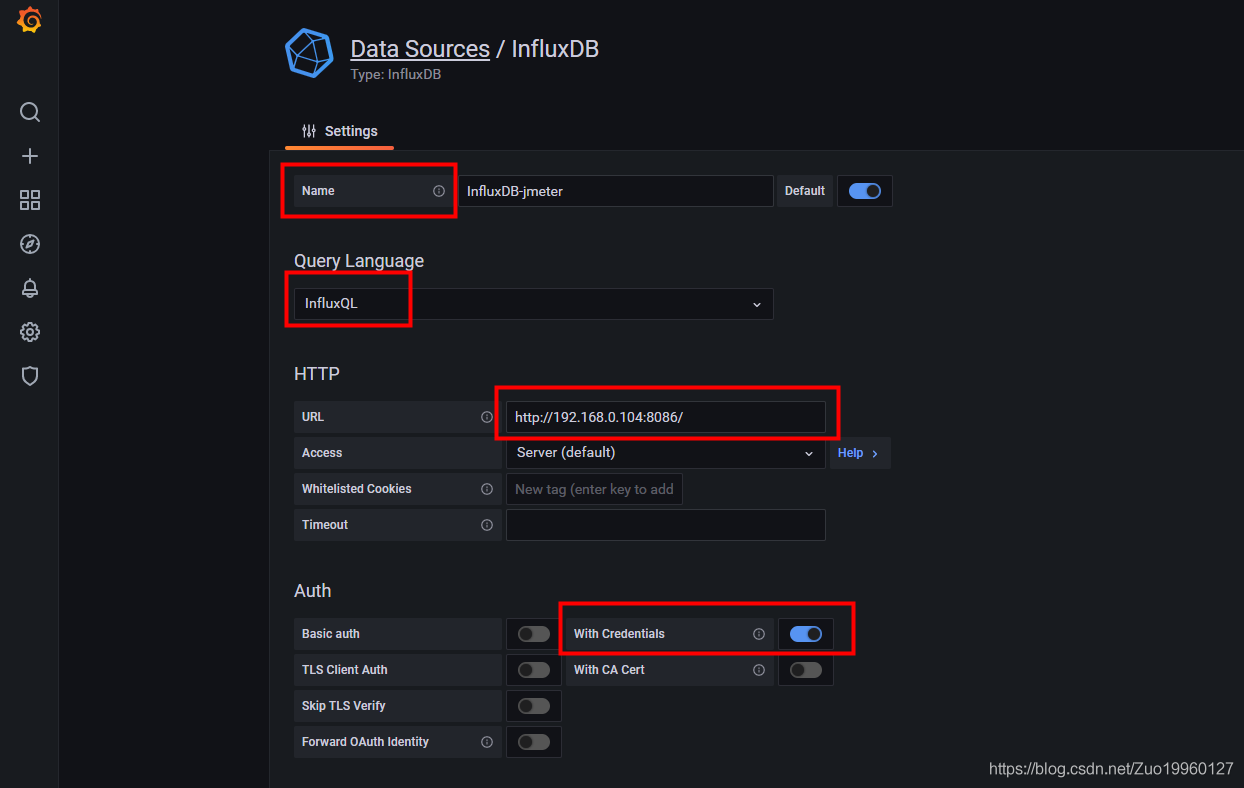
Task: Click info icon next to URL label
Action: tap(487, 417)
